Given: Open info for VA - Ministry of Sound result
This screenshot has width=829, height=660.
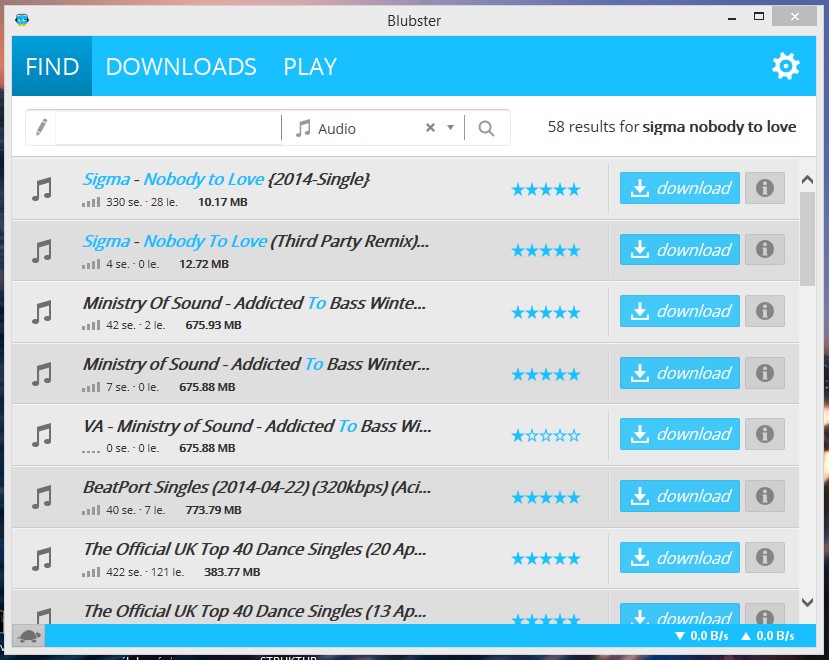Looking at the screenshot, I should [x=764, y=434].
